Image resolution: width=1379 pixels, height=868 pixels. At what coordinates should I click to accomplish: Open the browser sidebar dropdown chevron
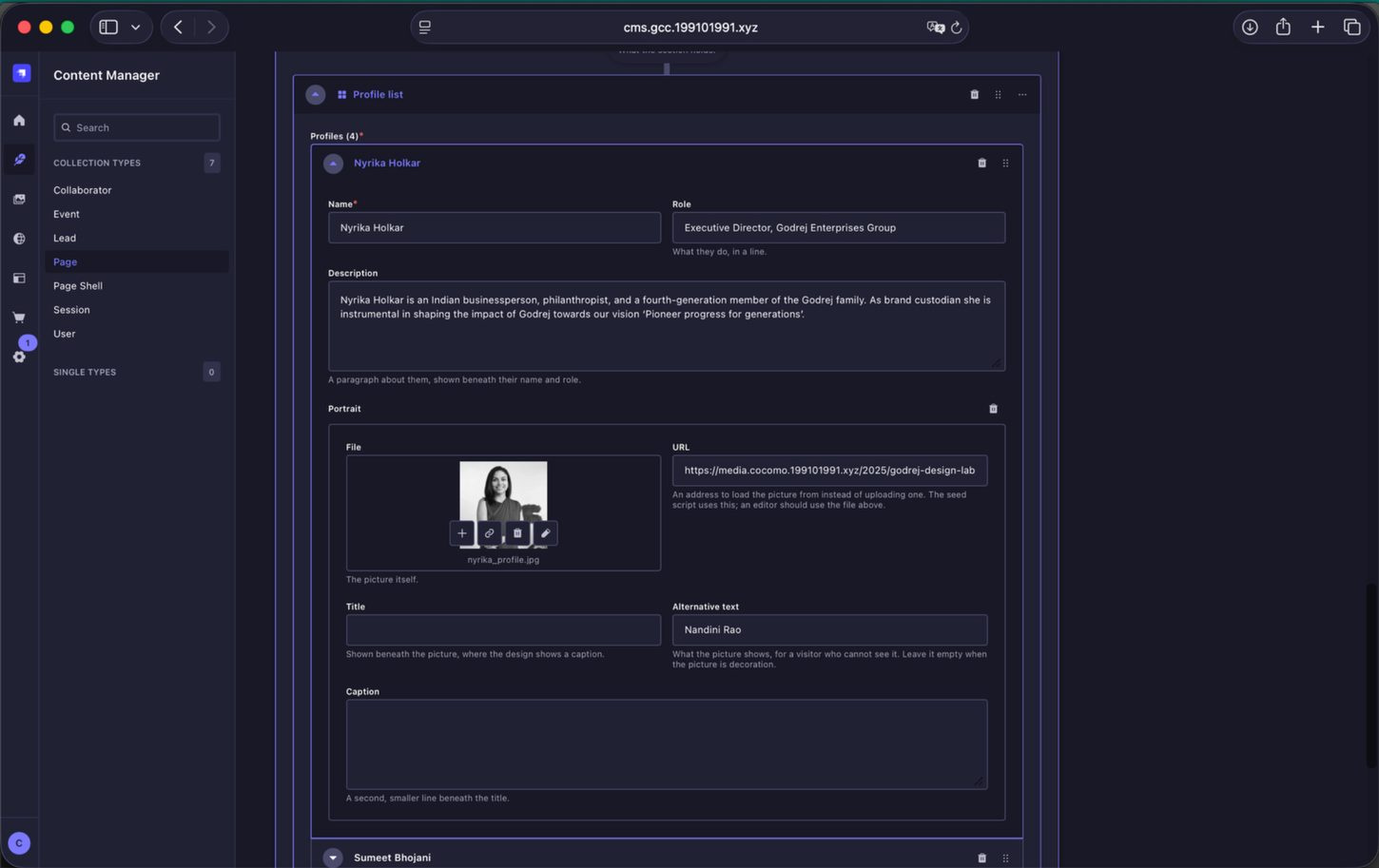click(136, 28)
